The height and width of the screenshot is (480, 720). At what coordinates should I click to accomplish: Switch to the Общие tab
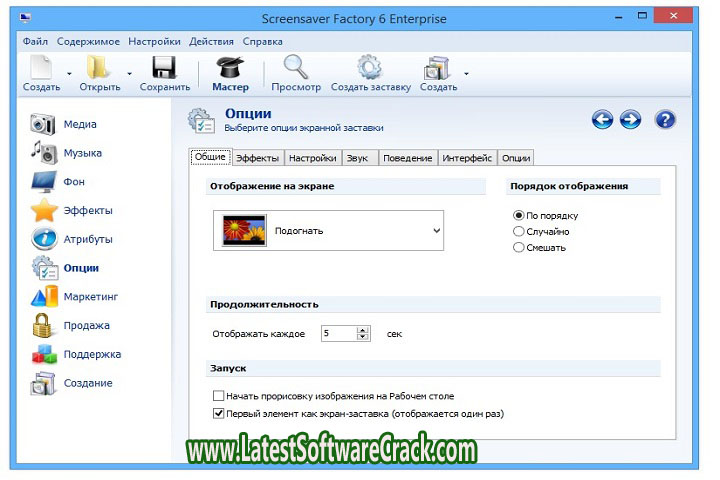coord(210,157)
